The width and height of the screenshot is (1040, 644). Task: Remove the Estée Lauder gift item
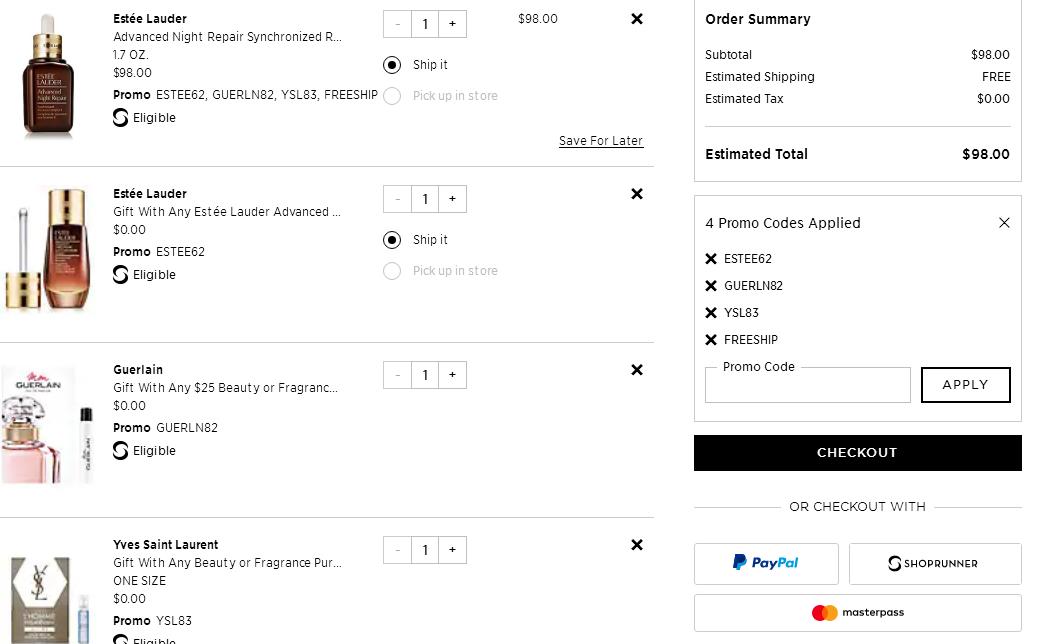coord(637,194)
